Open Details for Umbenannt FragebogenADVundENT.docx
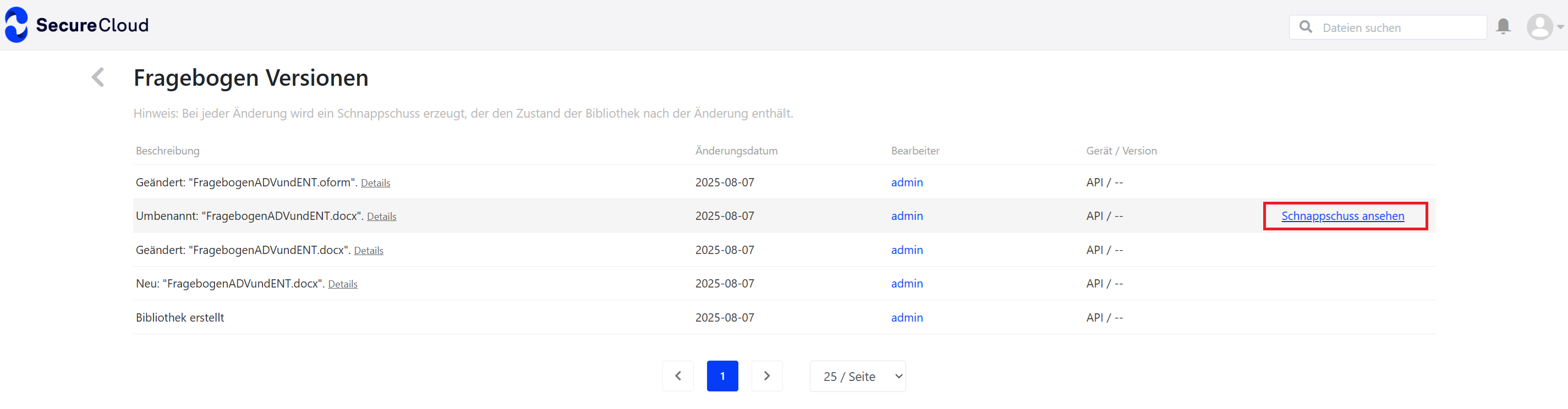1568x409 pixels. [382, 217]
